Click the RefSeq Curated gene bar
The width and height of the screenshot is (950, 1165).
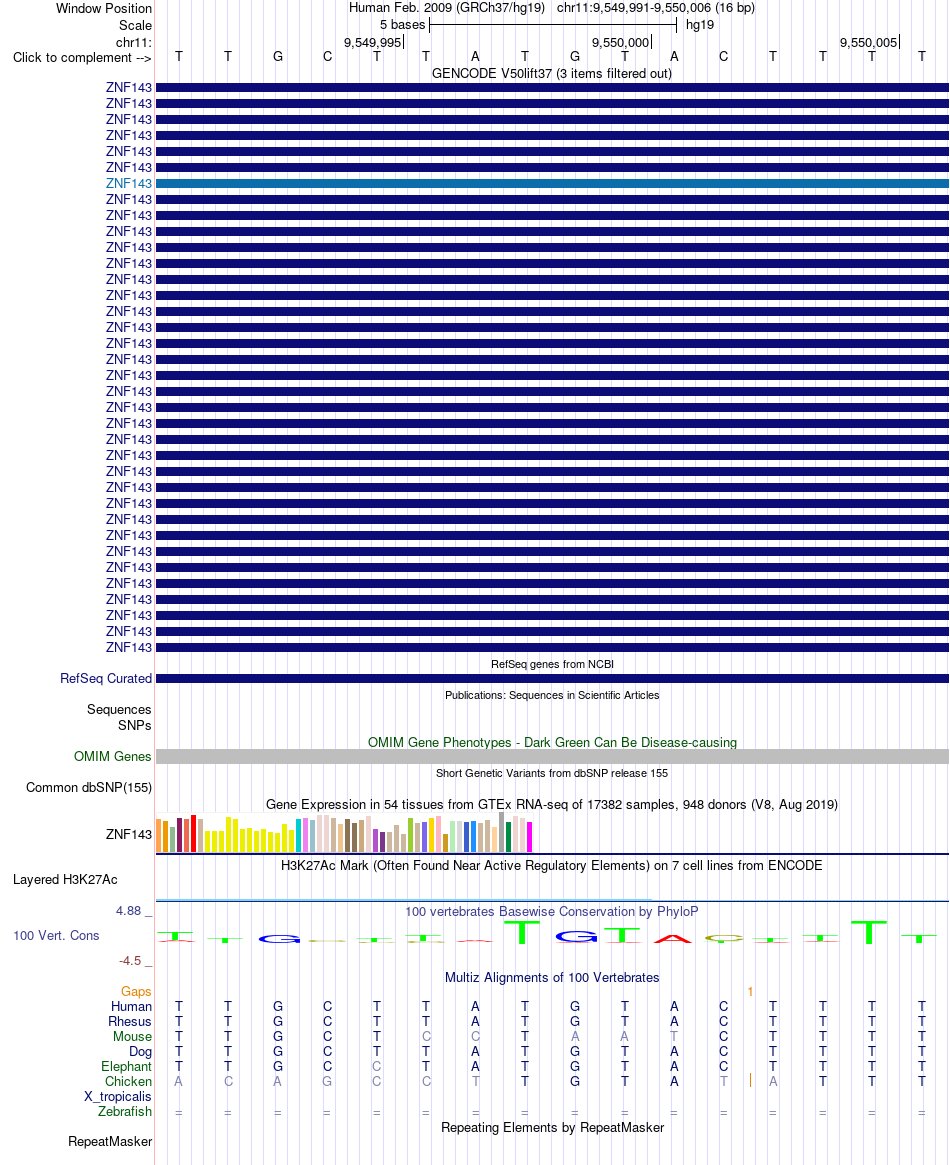(x=552, y=678)
